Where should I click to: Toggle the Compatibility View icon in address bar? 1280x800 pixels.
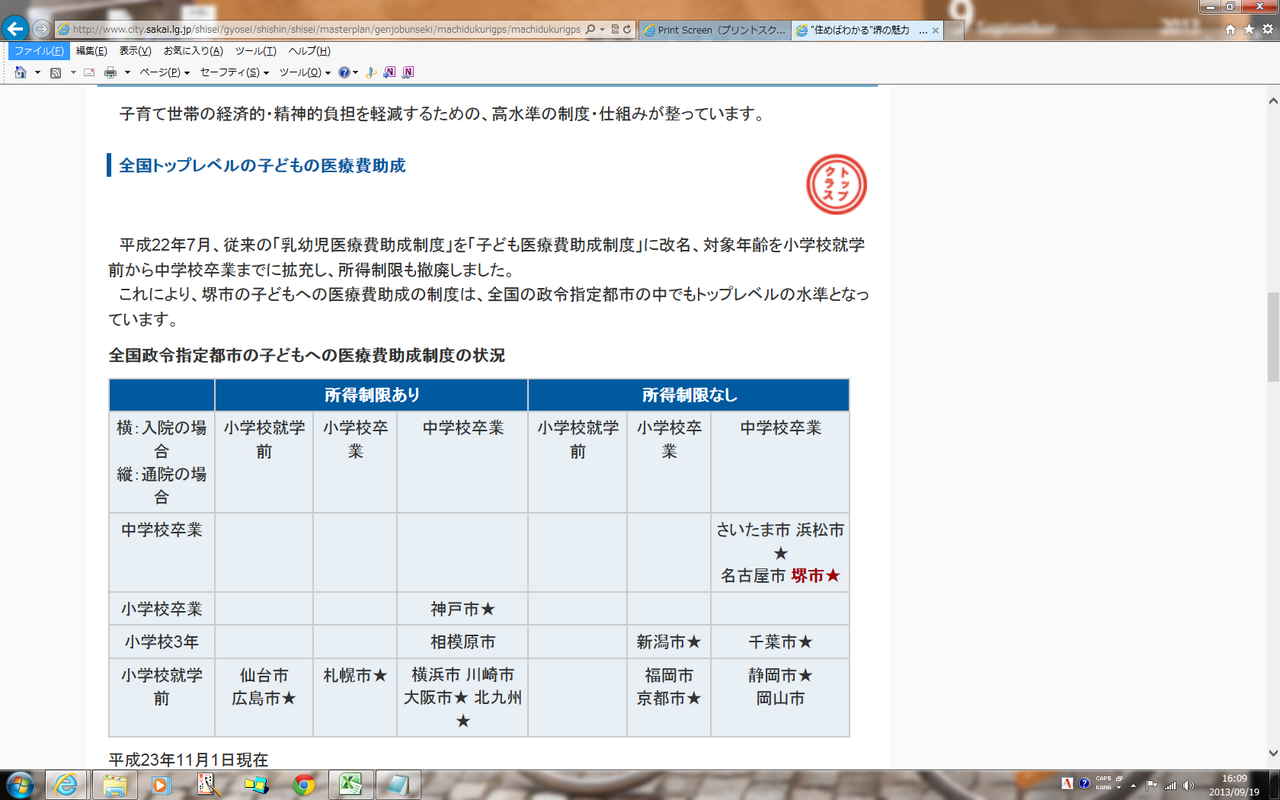(x=614, y=30)
